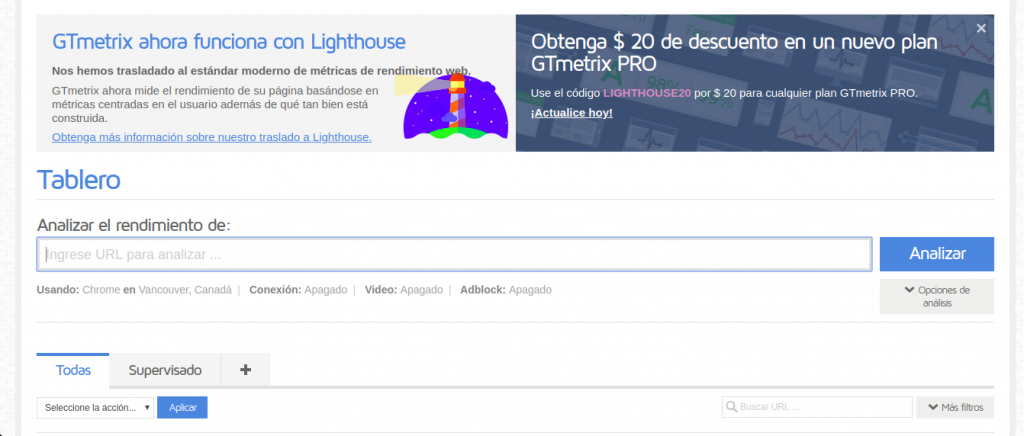Click the Conexión: Apagado setting
1024x436 pixels.
[x=298, y=290]
